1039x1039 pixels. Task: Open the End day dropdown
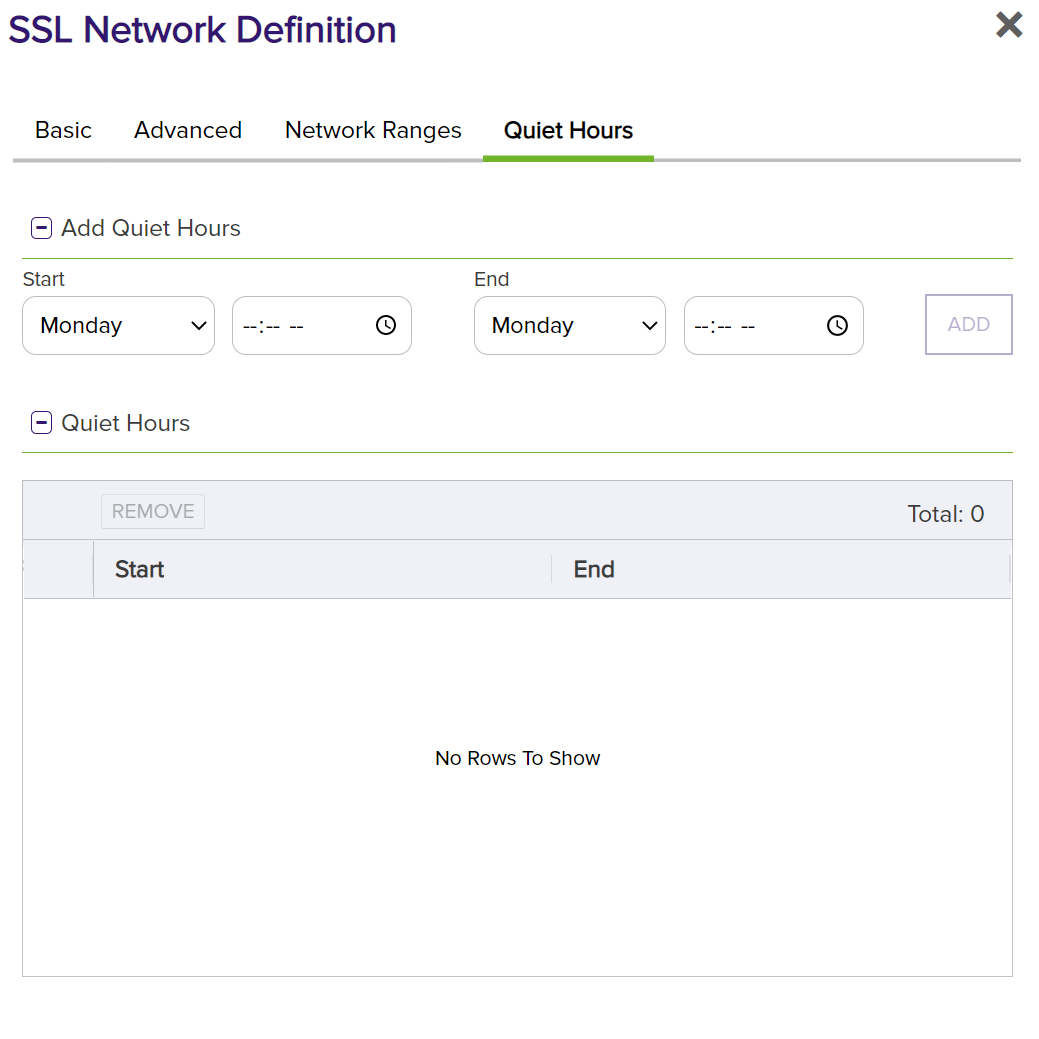tap(570, 325)
